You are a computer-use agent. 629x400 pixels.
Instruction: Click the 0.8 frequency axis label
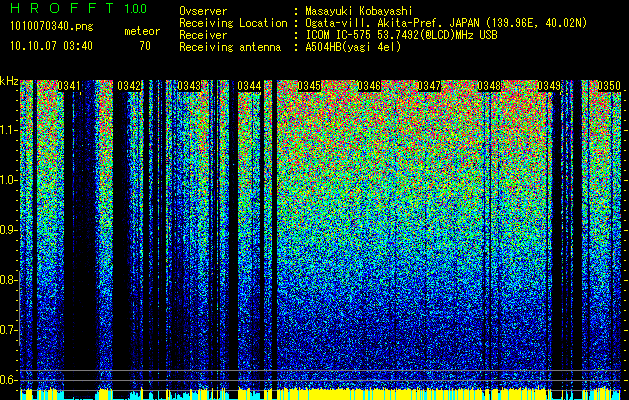pos(9,280)
